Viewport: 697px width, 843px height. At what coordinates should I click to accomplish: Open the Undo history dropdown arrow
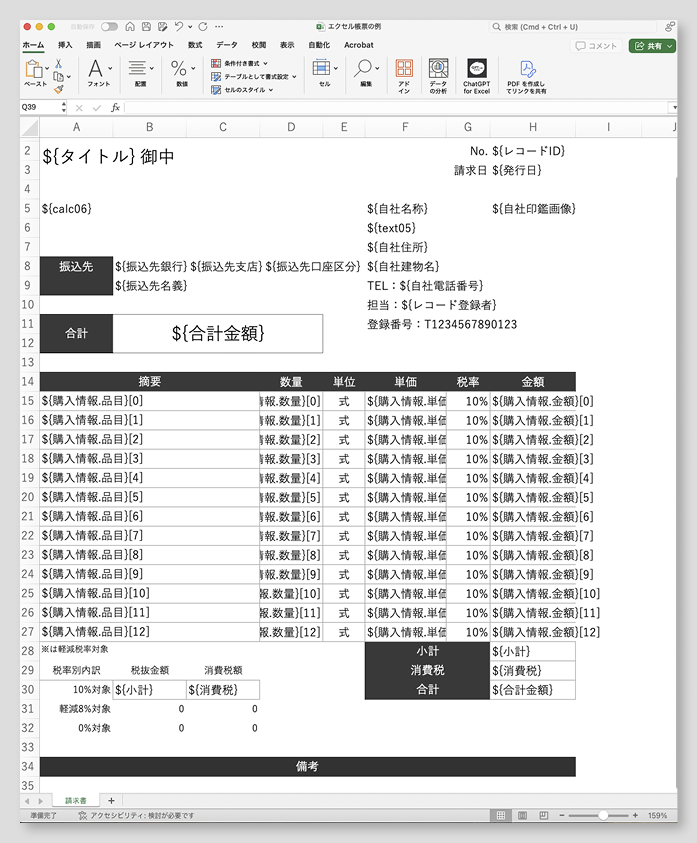click(x=190, y=27)
